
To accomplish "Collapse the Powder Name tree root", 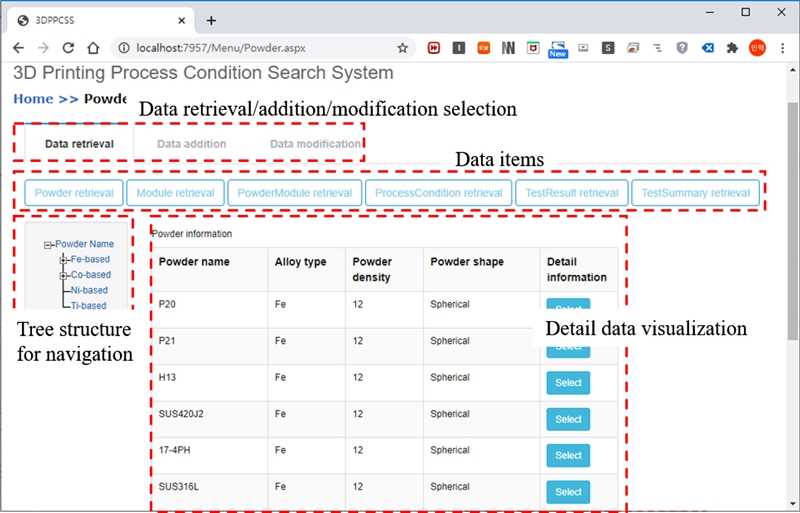I will tap(48, 244).
